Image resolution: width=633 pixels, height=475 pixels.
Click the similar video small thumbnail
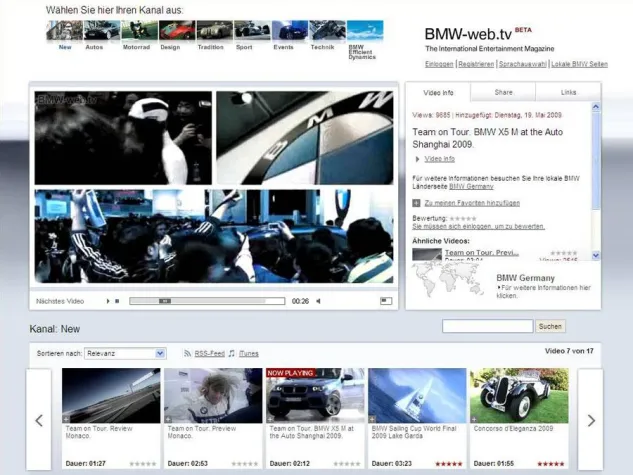pos(427,254)
